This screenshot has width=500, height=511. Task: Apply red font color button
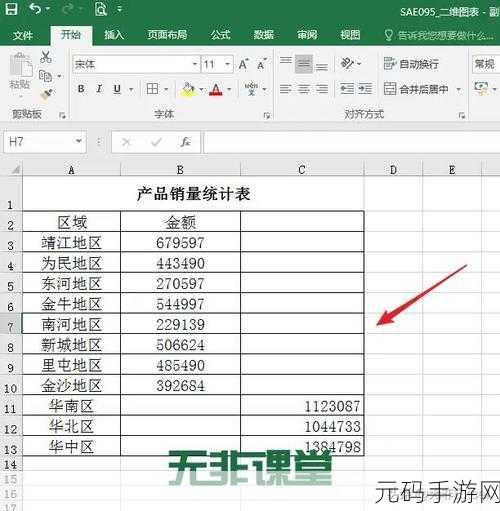216,89
